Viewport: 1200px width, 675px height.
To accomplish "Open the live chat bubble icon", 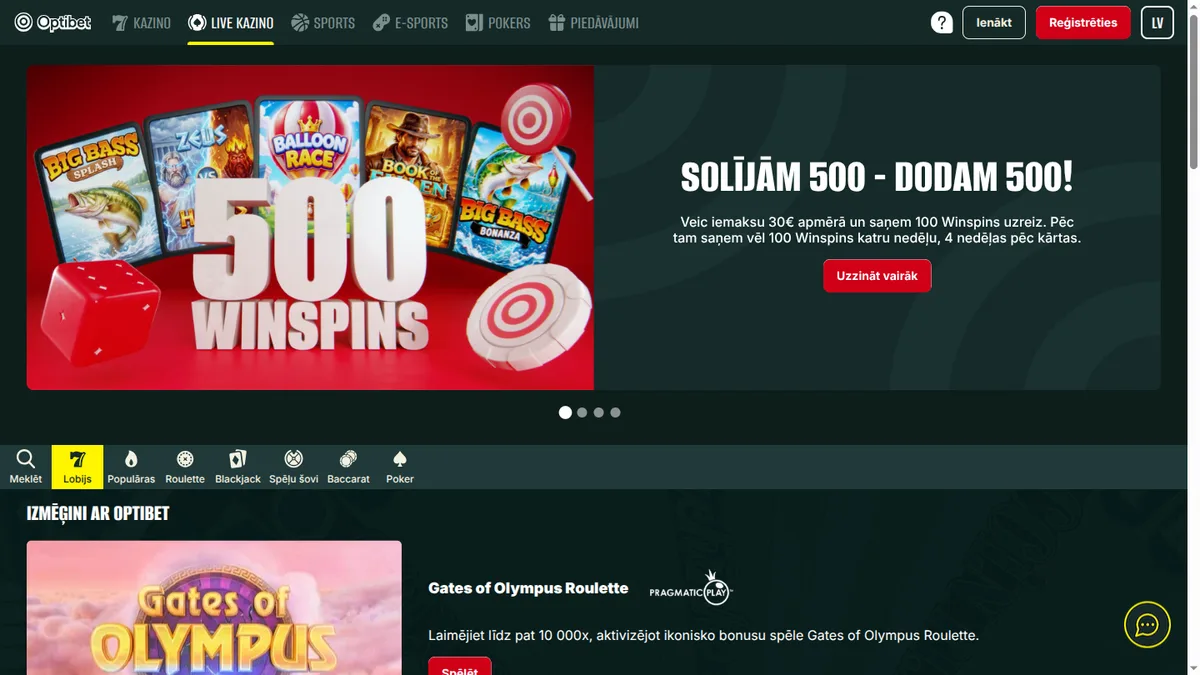I will (1147, 625).
